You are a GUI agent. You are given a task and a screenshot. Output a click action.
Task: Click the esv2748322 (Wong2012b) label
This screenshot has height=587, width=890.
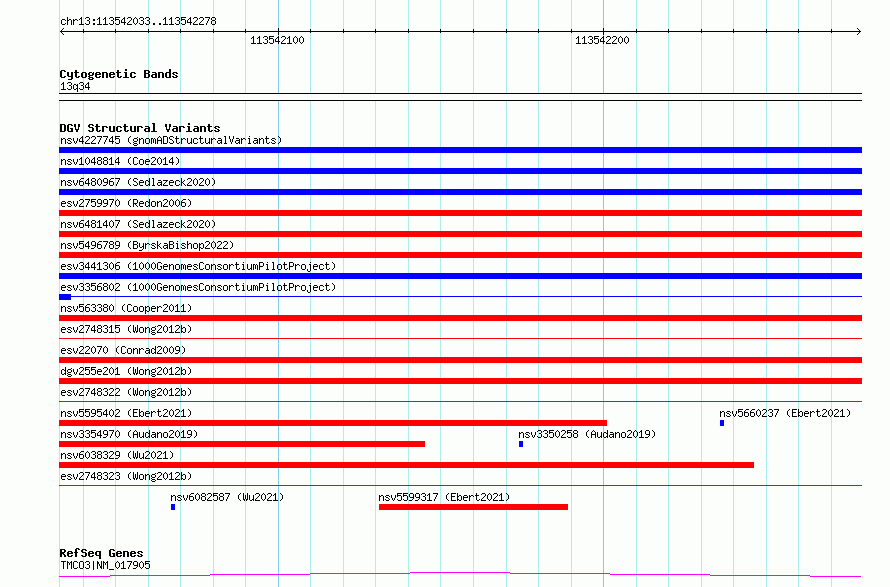tap(126, 392)
